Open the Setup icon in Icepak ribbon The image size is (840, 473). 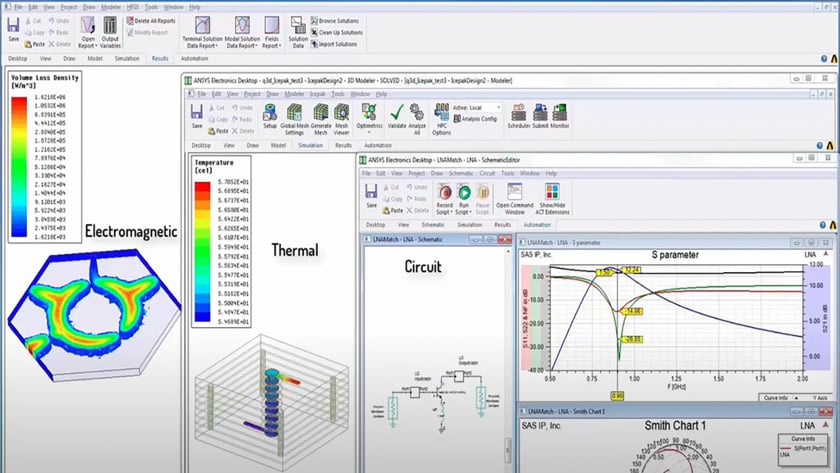click(270, 116)
